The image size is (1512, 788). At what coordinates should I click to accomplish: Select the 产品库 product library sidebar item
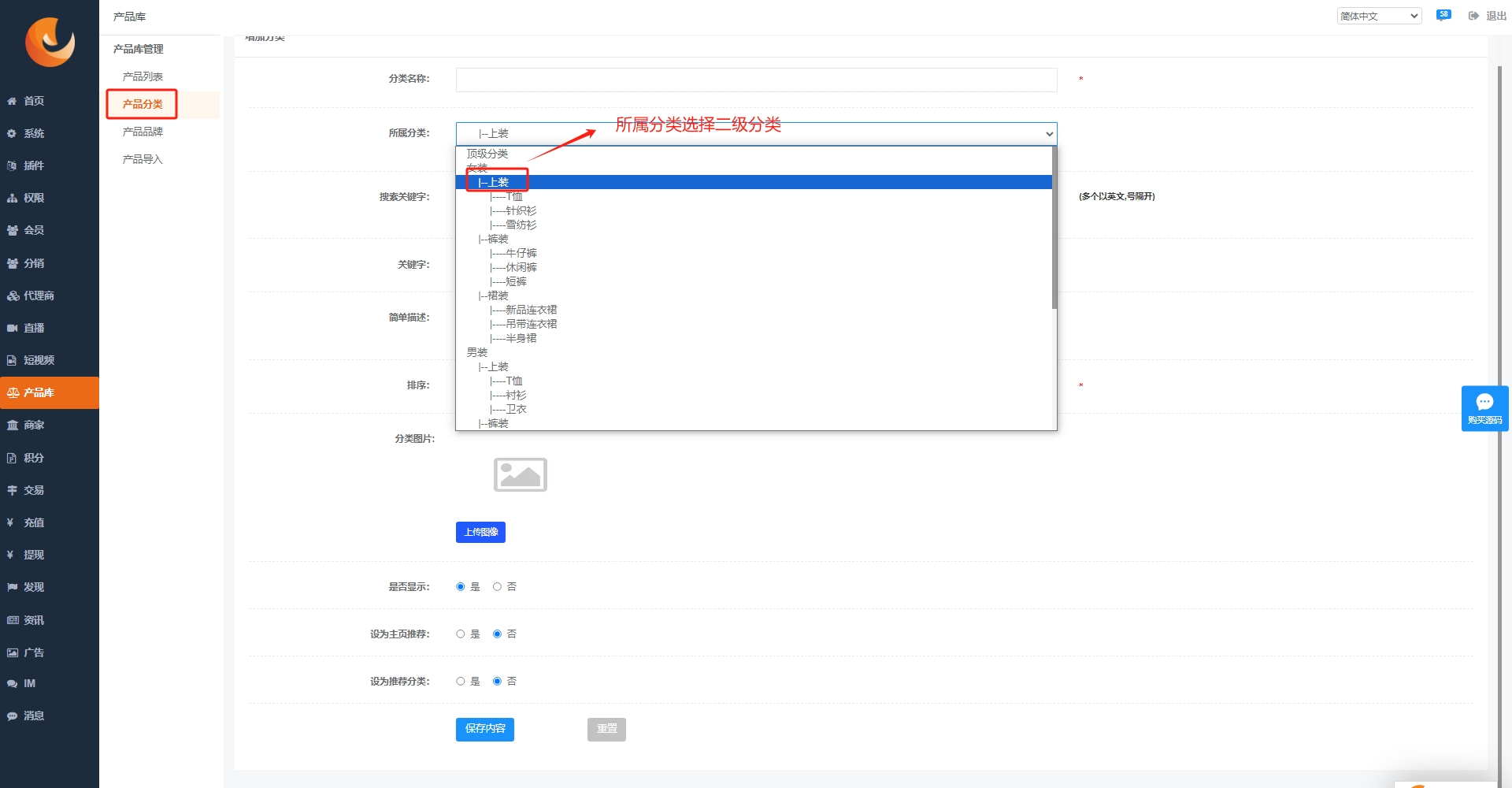pos(50,392)
